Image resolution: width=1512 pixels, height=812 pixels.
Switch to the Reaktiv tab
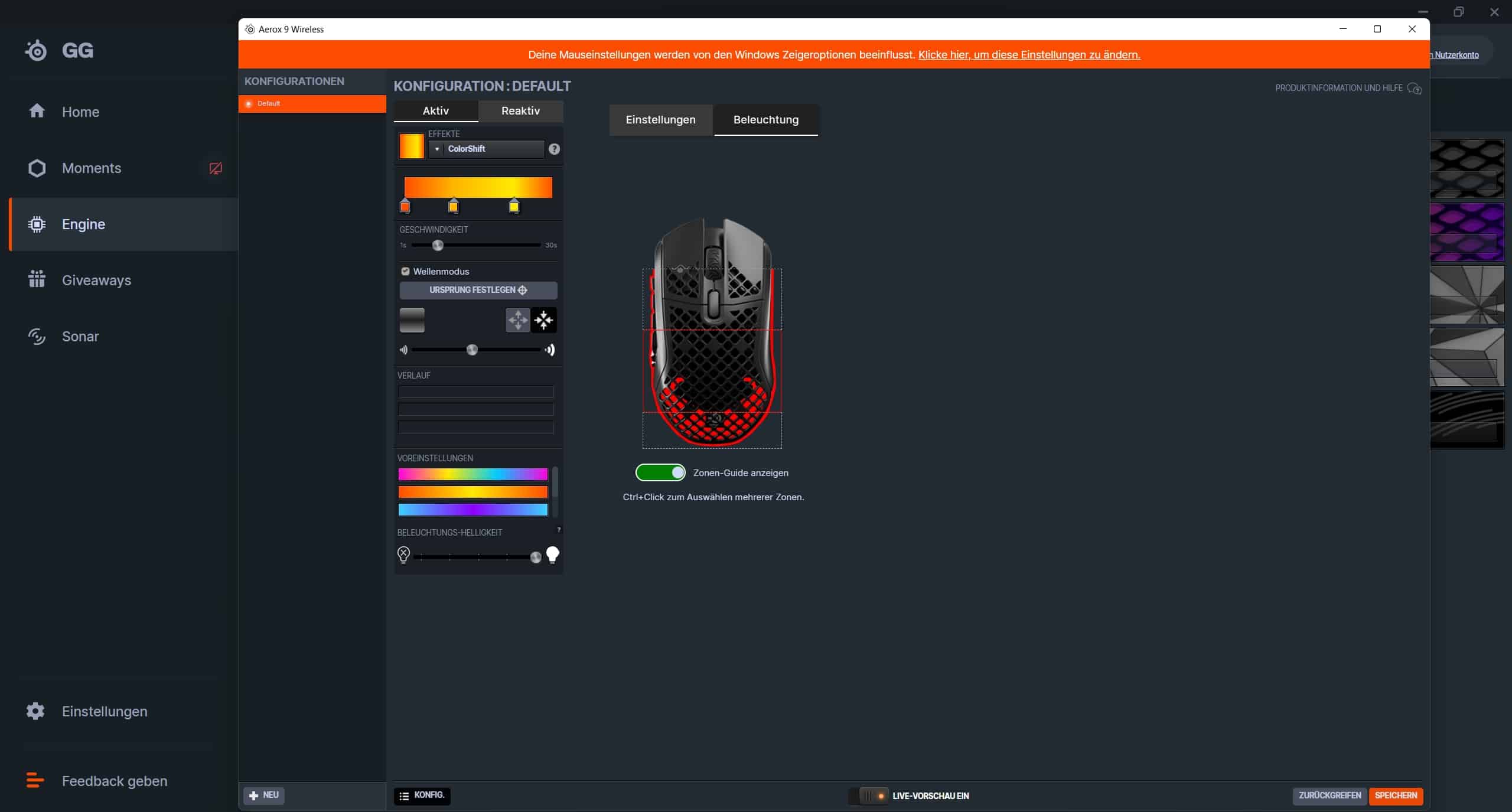click(520, 111)
